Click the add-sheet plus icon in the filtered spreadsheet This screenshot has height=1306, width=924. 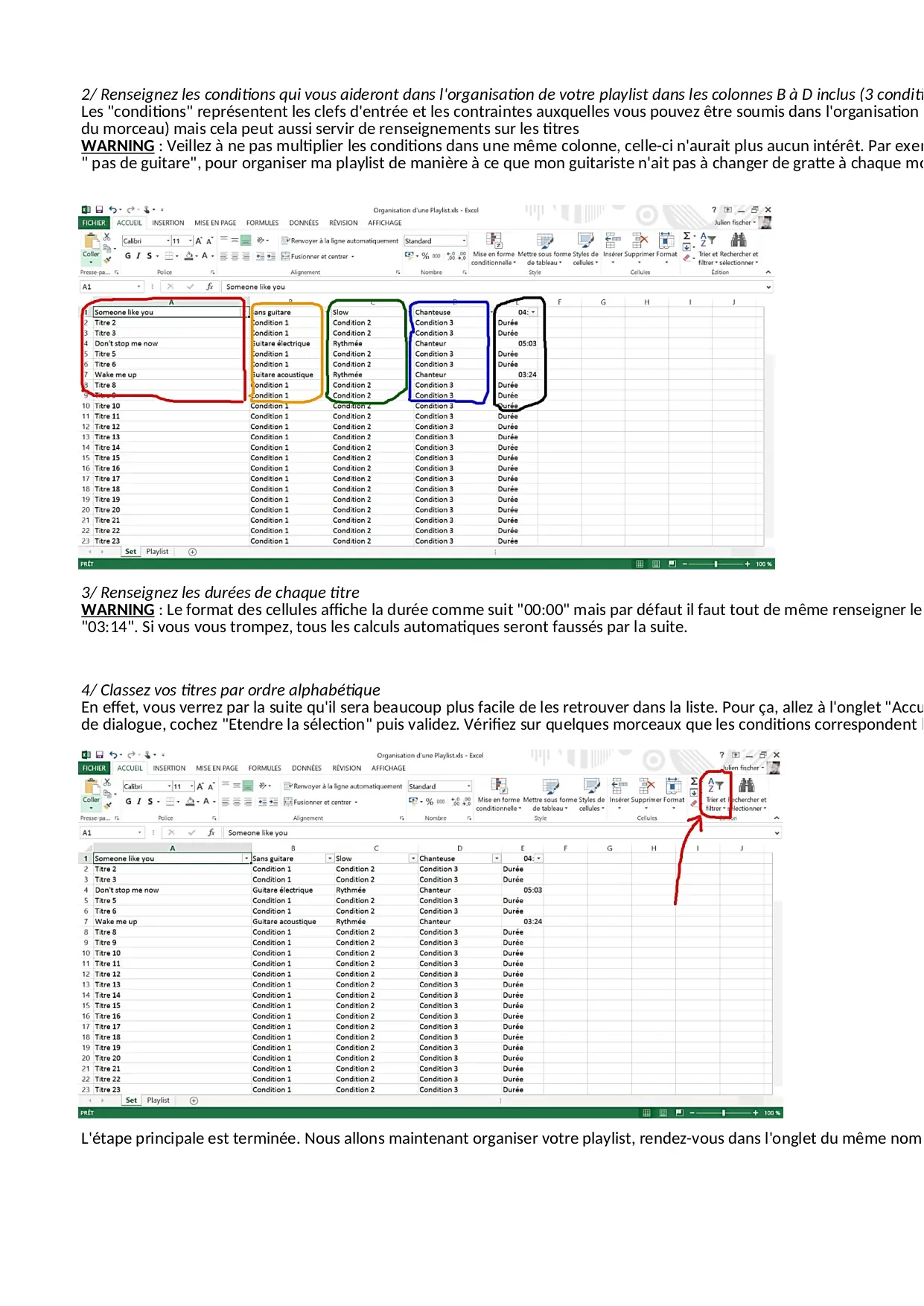[x=194, y=1100]
